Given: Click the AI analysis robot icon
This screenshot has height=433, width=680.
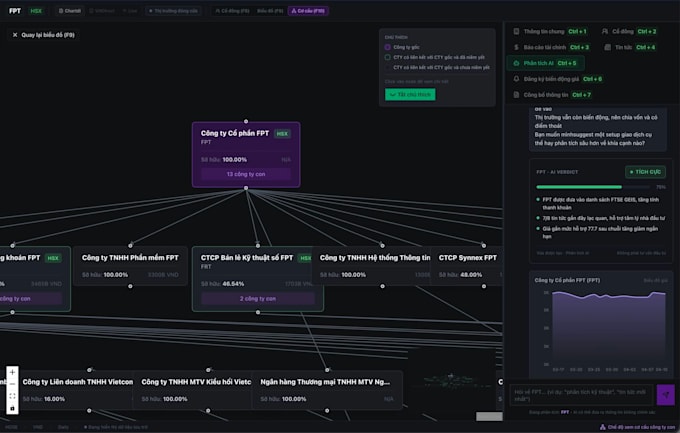Looking at the screenshot, I should pyautogui.click(x=516, y=63).
